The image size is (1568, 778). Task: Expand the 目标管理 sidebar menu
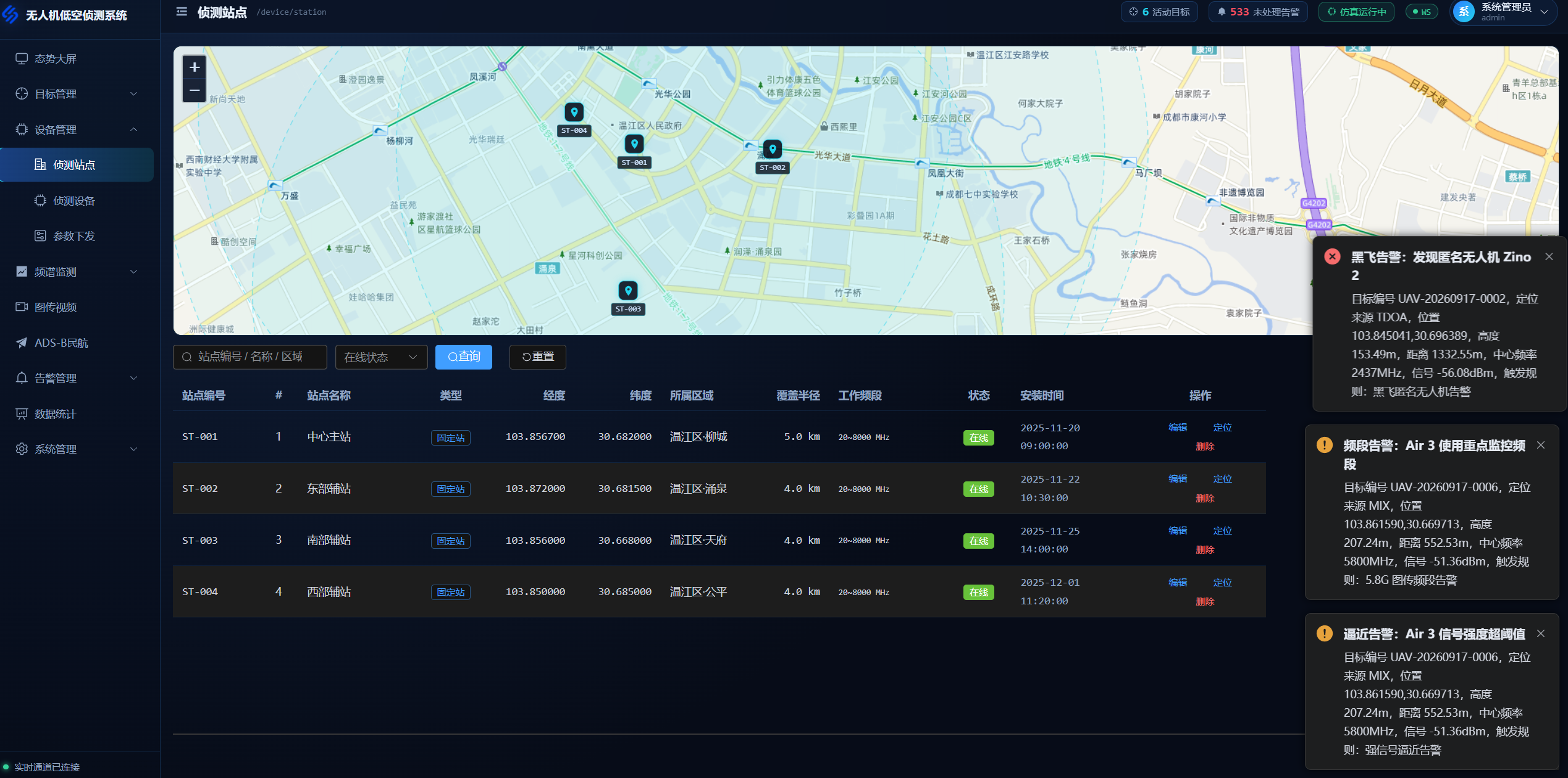[77, 94]
